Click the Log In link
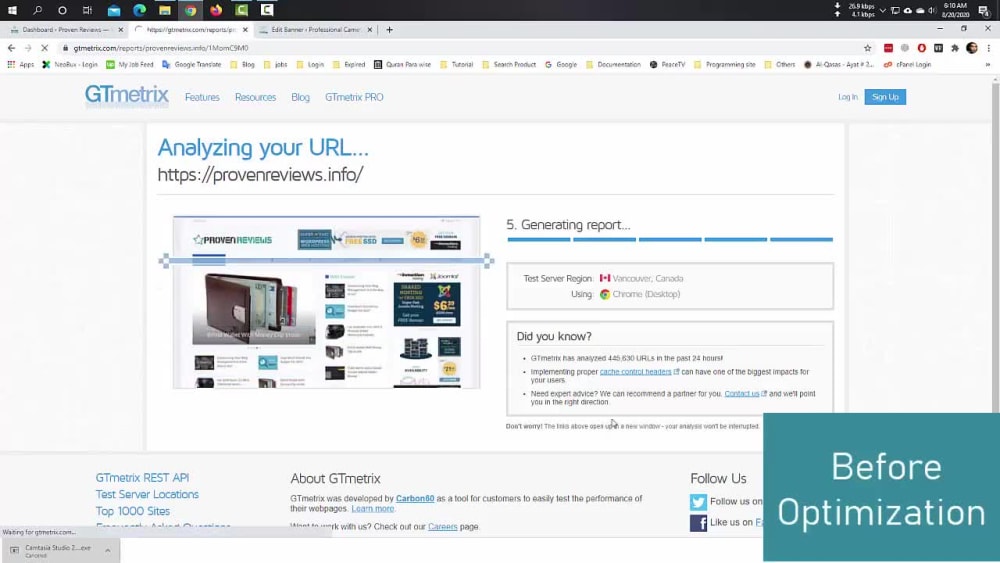Viewport: 1000px width, 563px height. (x=848, y=97)
